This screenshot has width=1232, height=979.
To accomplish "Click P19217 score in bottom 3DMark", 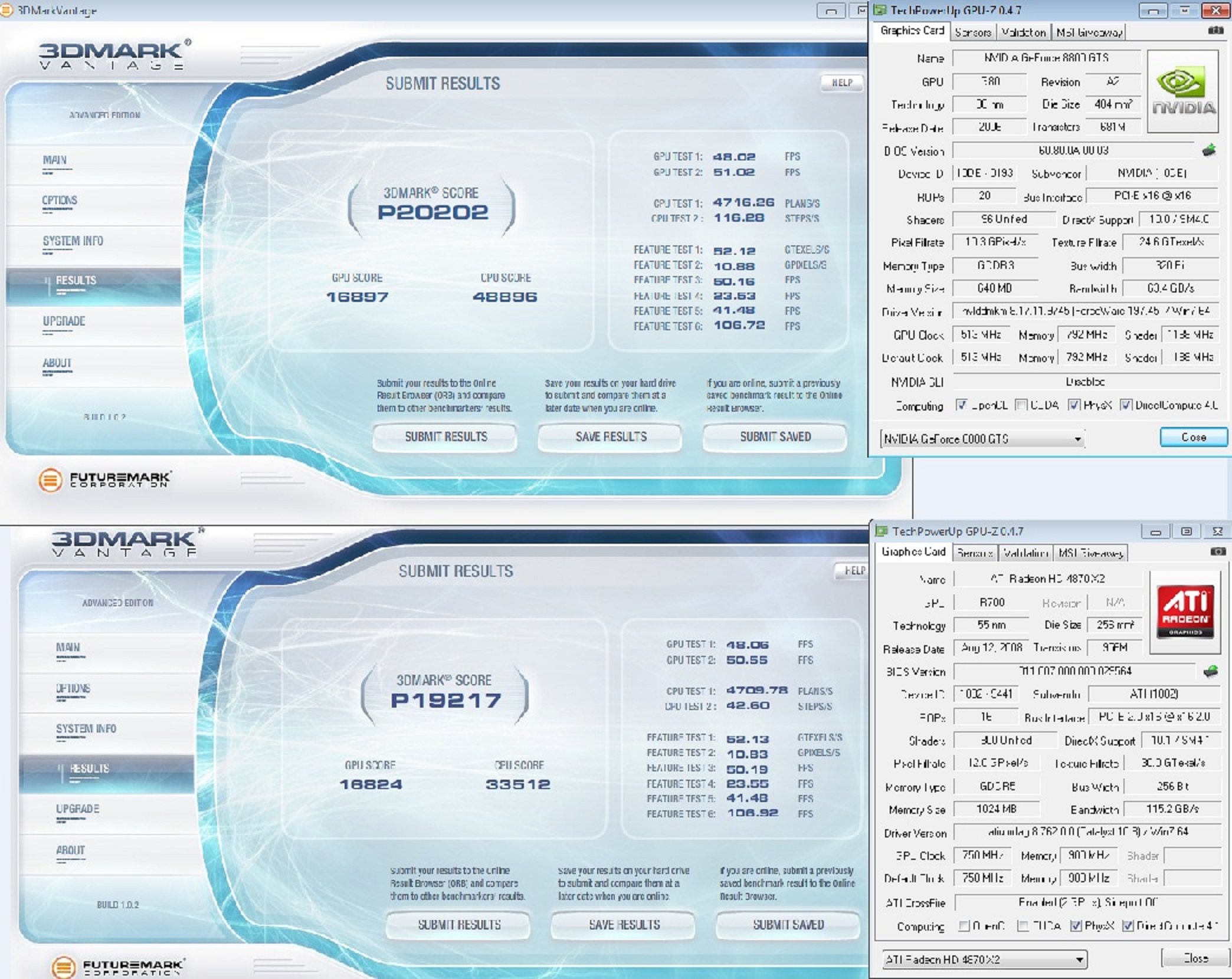I will (x=445, y=700).
